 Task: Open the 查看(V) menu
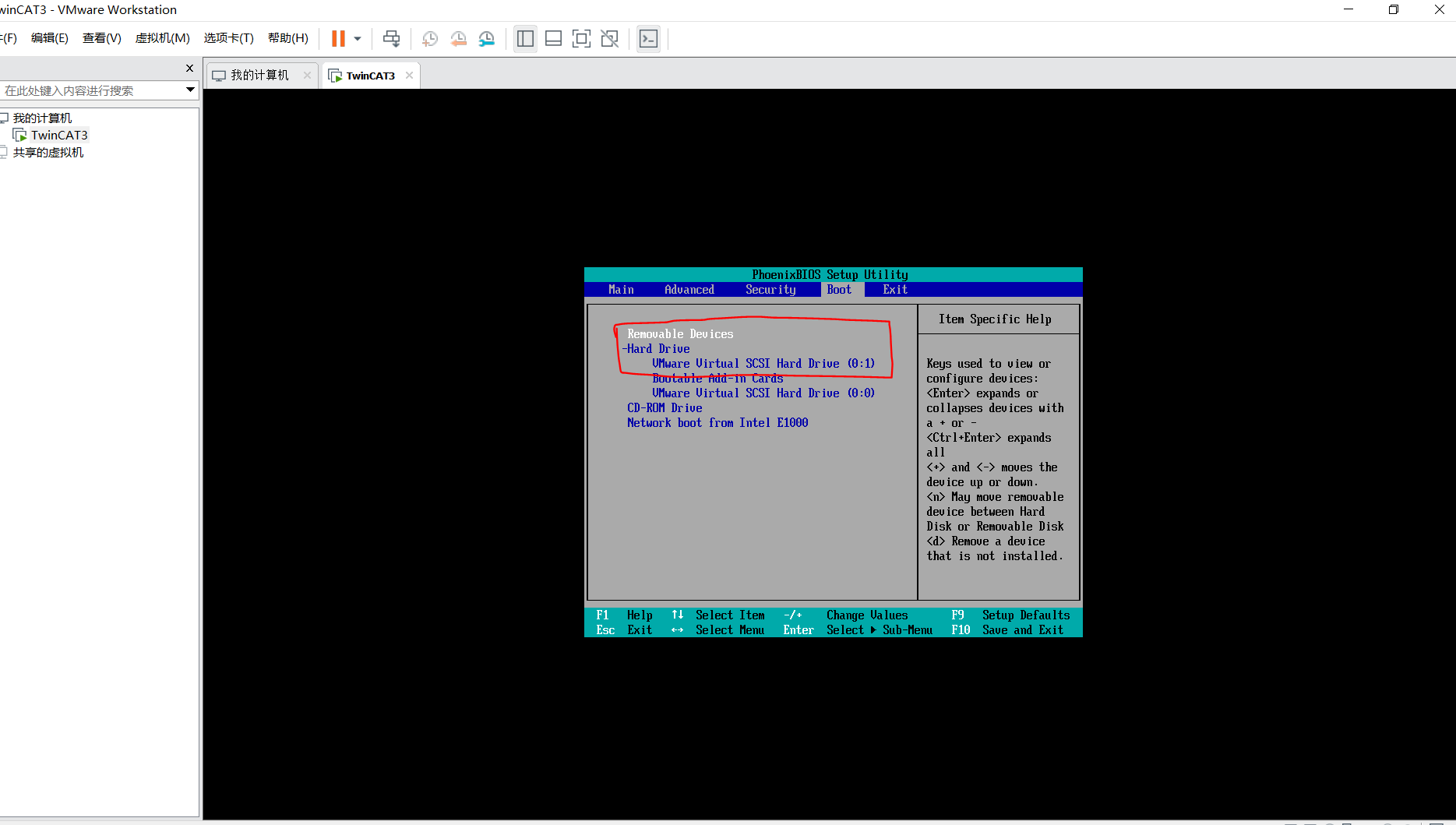102,38
